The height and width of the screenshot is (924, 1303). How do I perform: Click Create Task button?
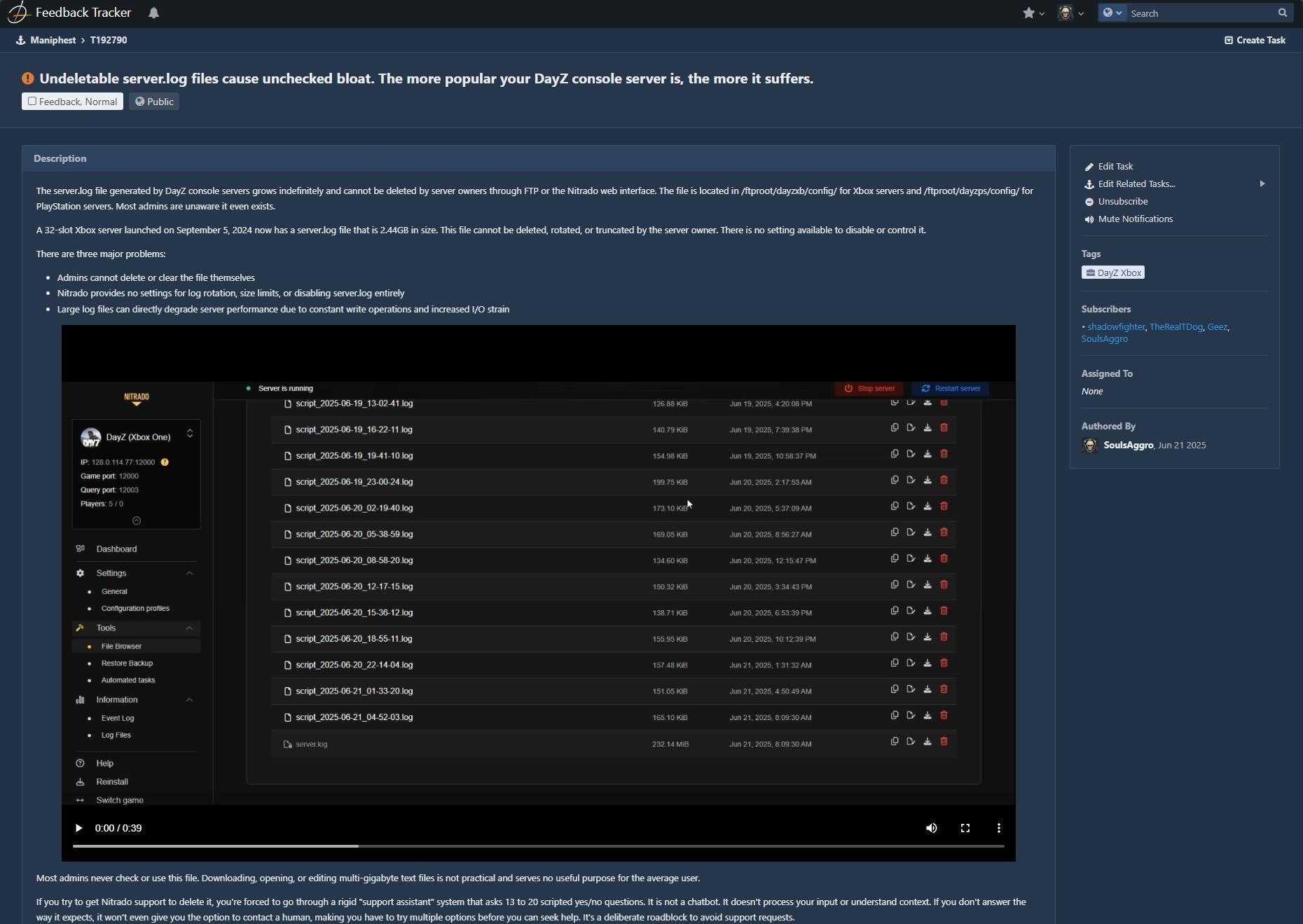[1255, 40]
